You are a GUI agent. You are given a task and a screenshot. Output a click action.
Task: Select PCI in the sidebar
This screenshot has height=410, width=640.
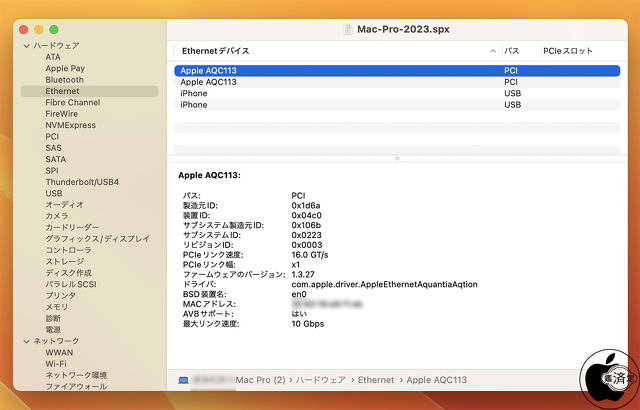pyautogui.click(x=52, y=137)
